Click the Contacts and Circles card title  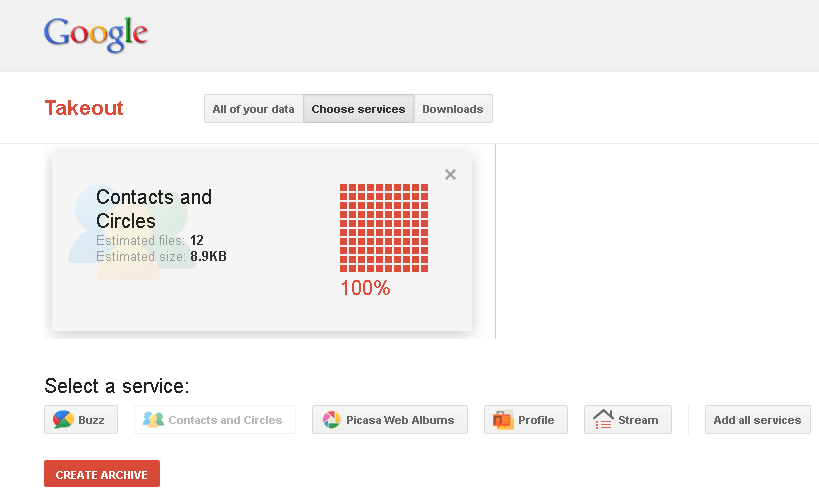click(x=154, y=209)
